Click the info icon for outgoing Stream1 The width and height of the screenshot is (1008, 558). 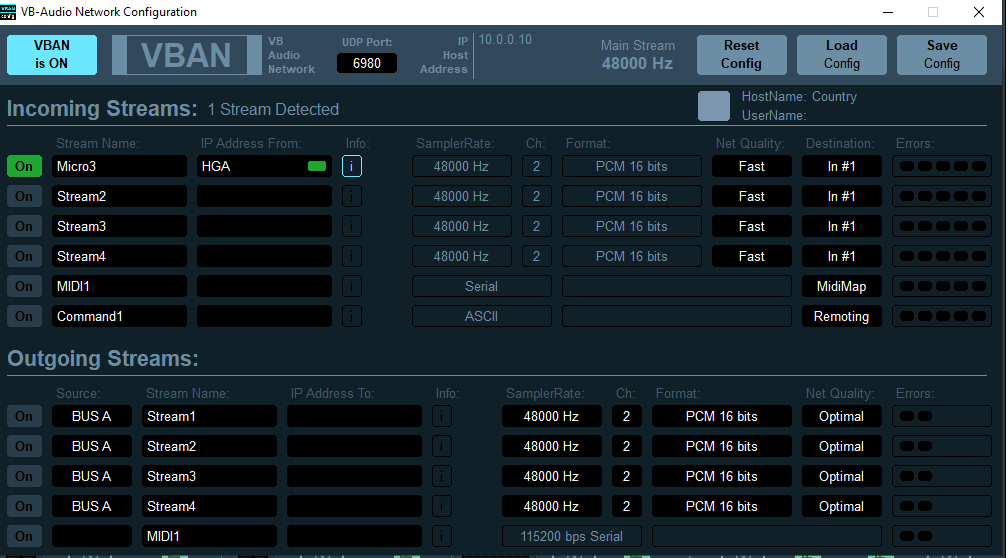click(x=442, y=416)
